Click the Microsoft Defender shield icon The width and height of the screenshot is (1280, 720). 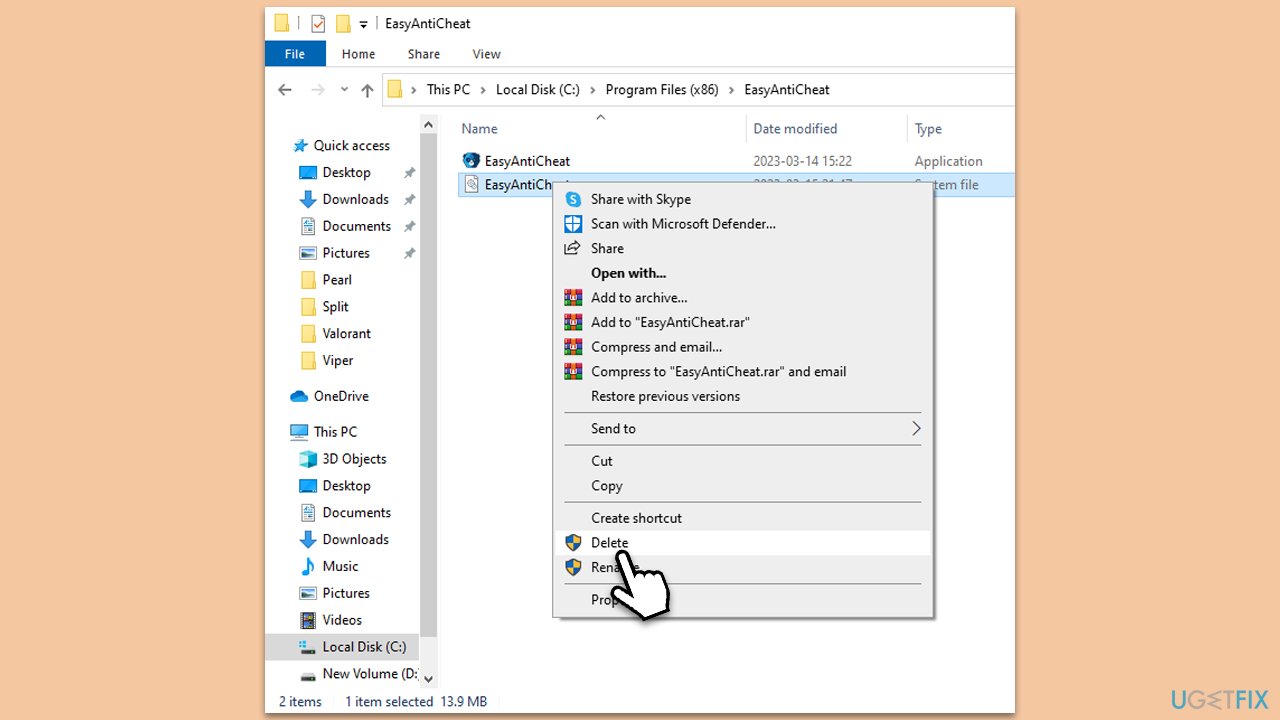[573, 223]
